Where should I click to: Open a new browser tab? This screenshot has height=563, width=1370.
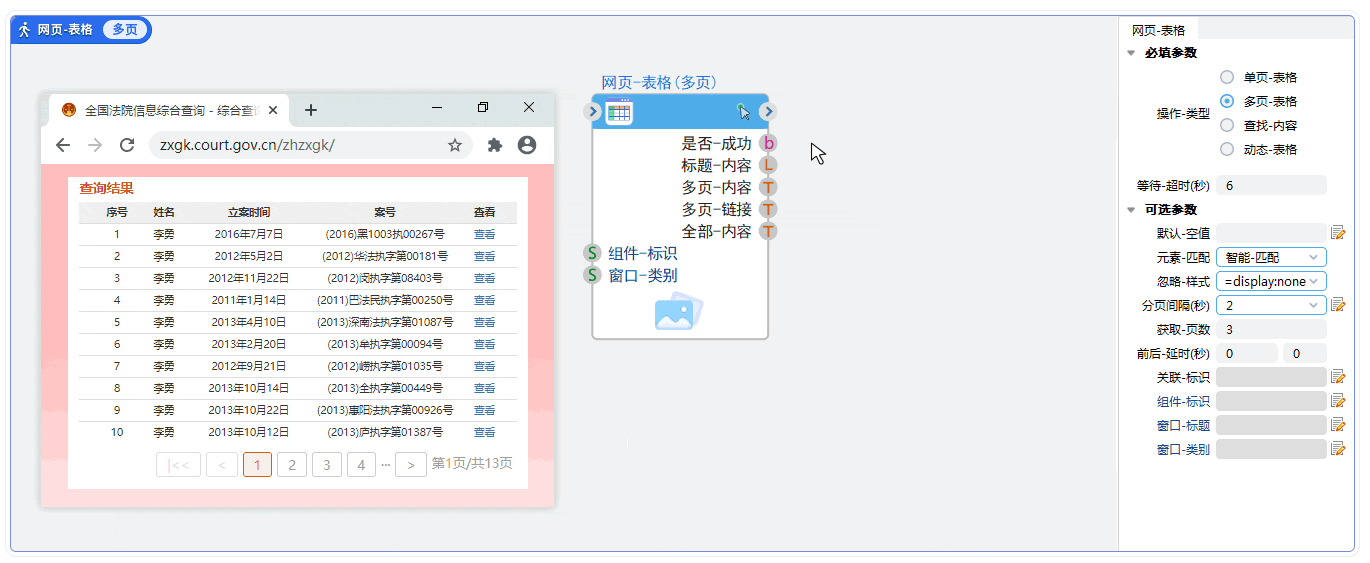coord(311,110)
